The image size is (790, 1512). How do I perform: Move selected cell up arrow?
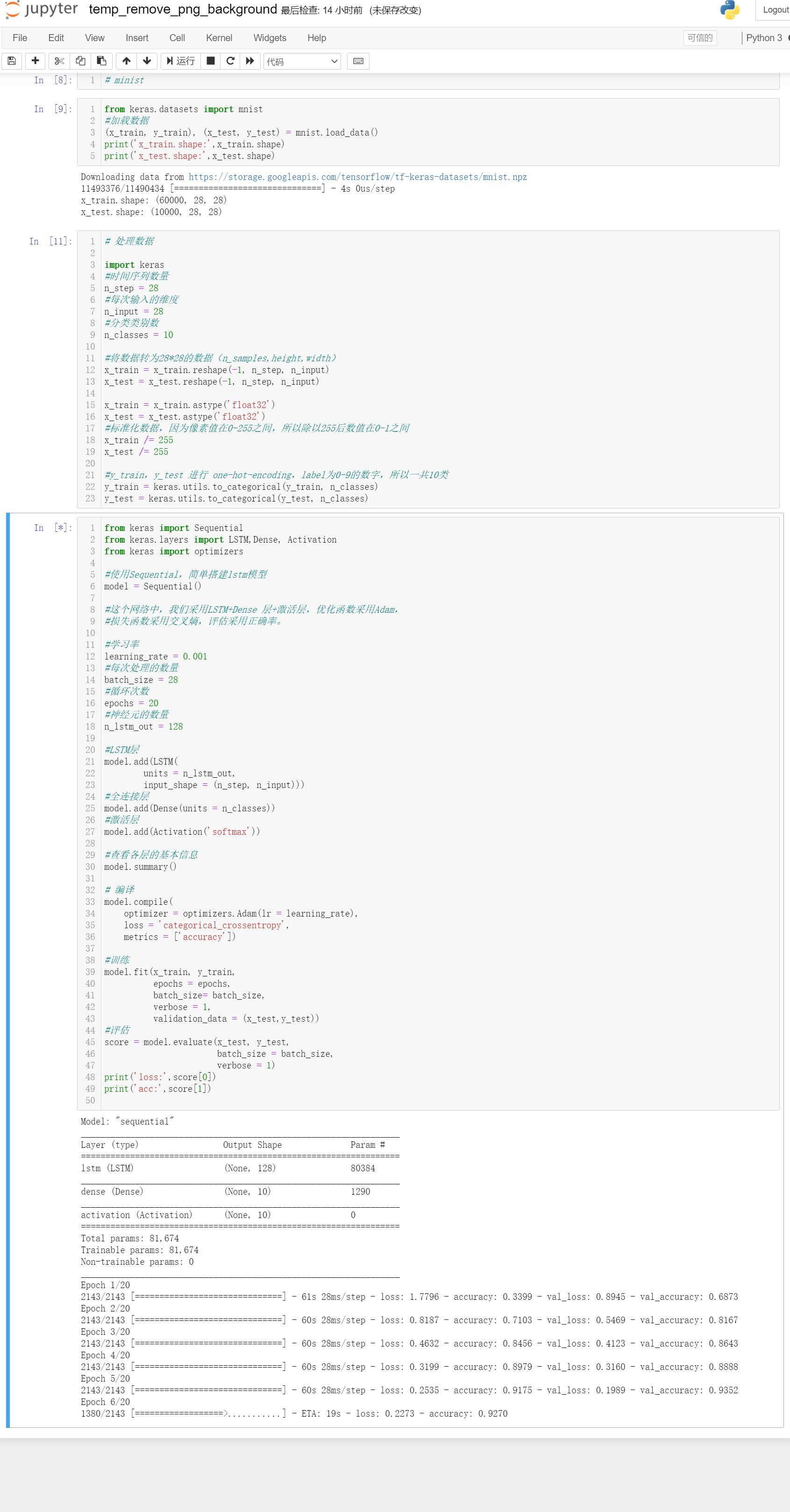click(x=126, y=61)
